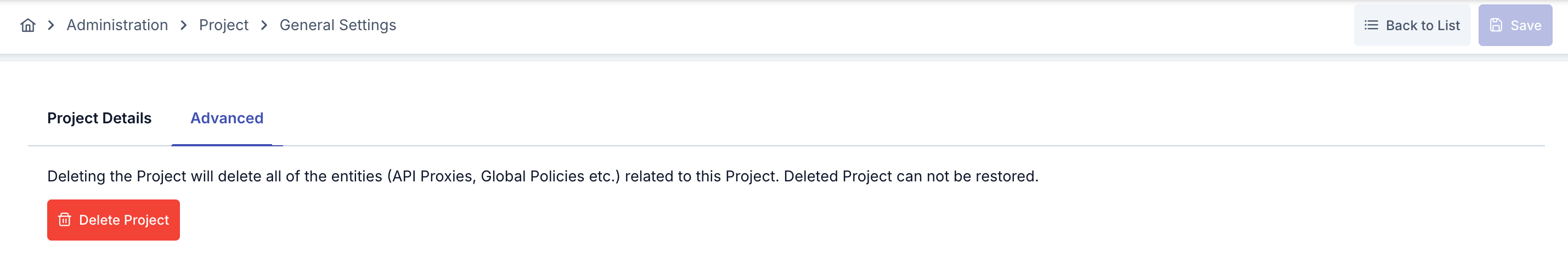The image size is (1568, 274).
Task: Click the floppy disk icon in Save
Action: (x=1496, y=25)
